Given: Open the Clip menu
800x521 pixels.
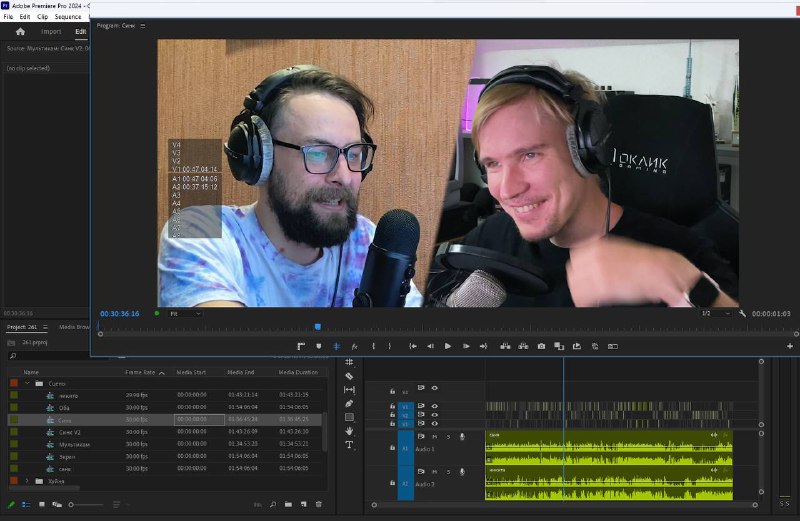Looking at the screenshot, I should 42,17.
